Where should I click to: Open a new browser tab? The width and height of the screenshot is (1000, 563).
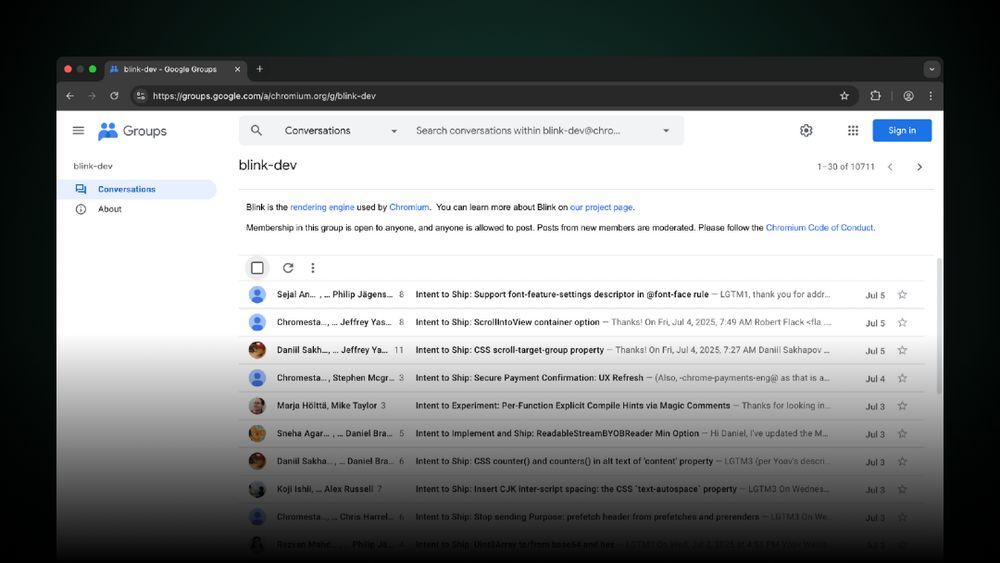tap(260, 69)
